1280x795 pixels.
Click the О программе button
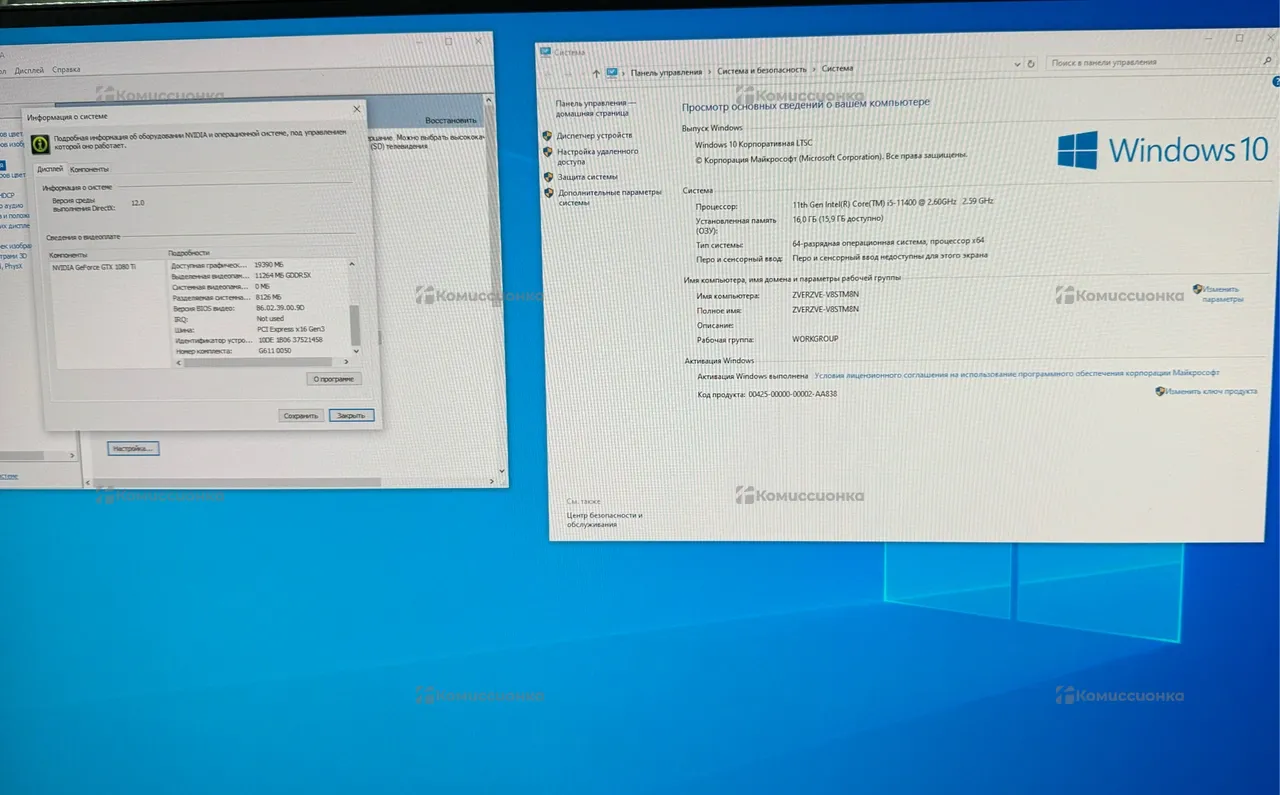(333, 379)
